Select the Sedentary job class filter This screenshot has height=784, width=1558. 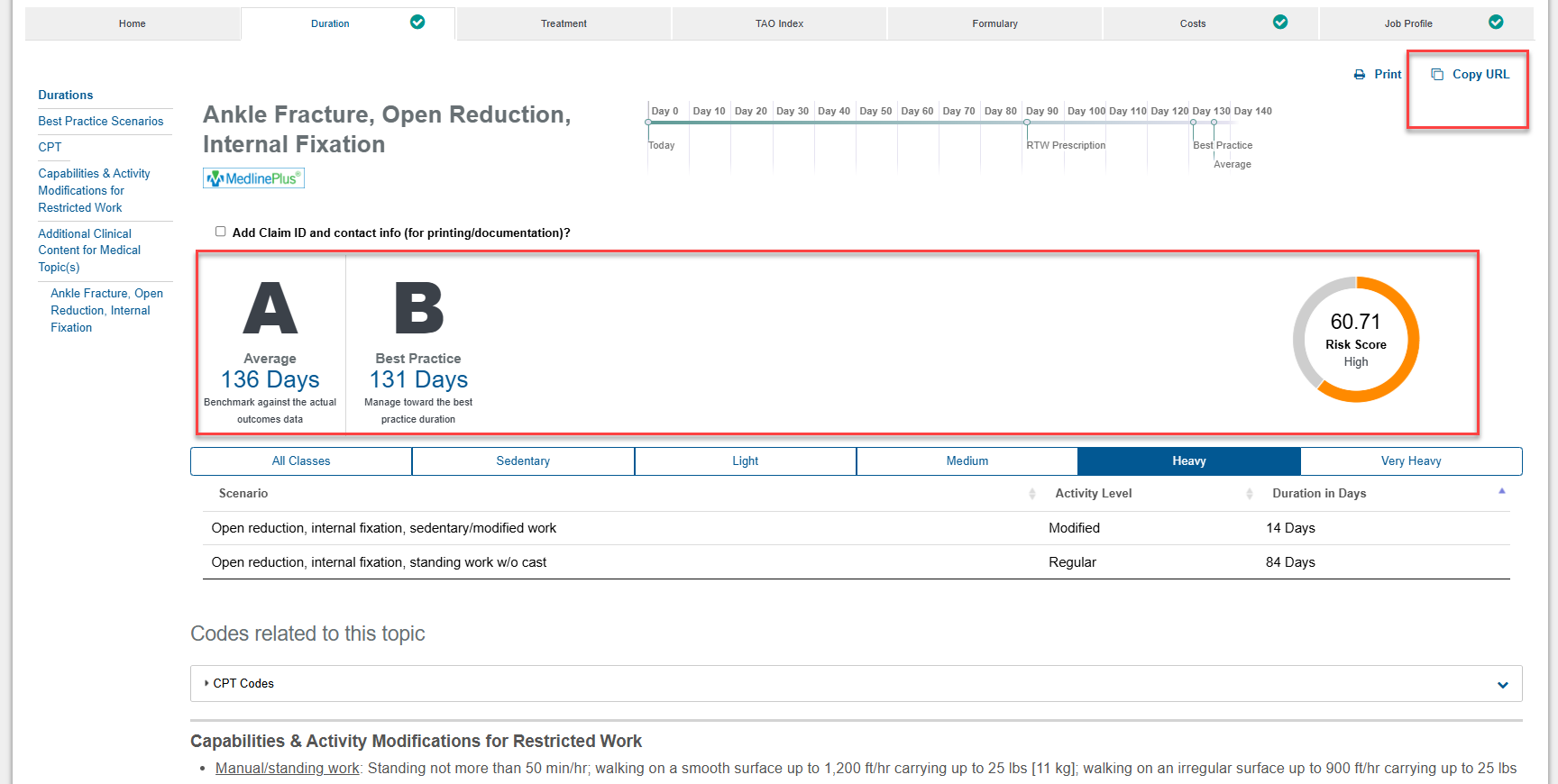pyautogui.click(x=523, y=461)
